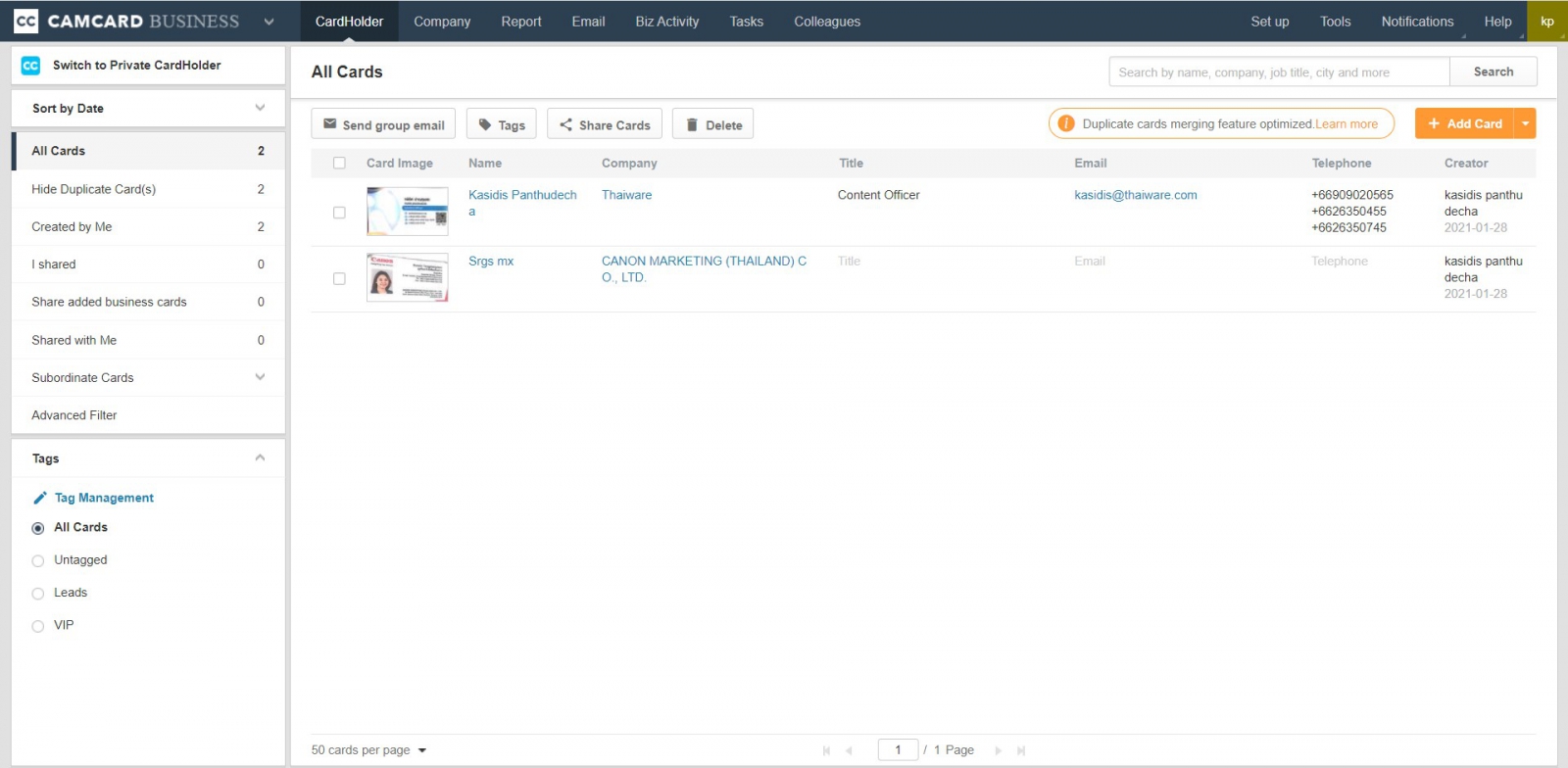Image resolution: width=1568 pixels, height=768 pixels.
Task: Open the Learn more link
Action: 1347,124
